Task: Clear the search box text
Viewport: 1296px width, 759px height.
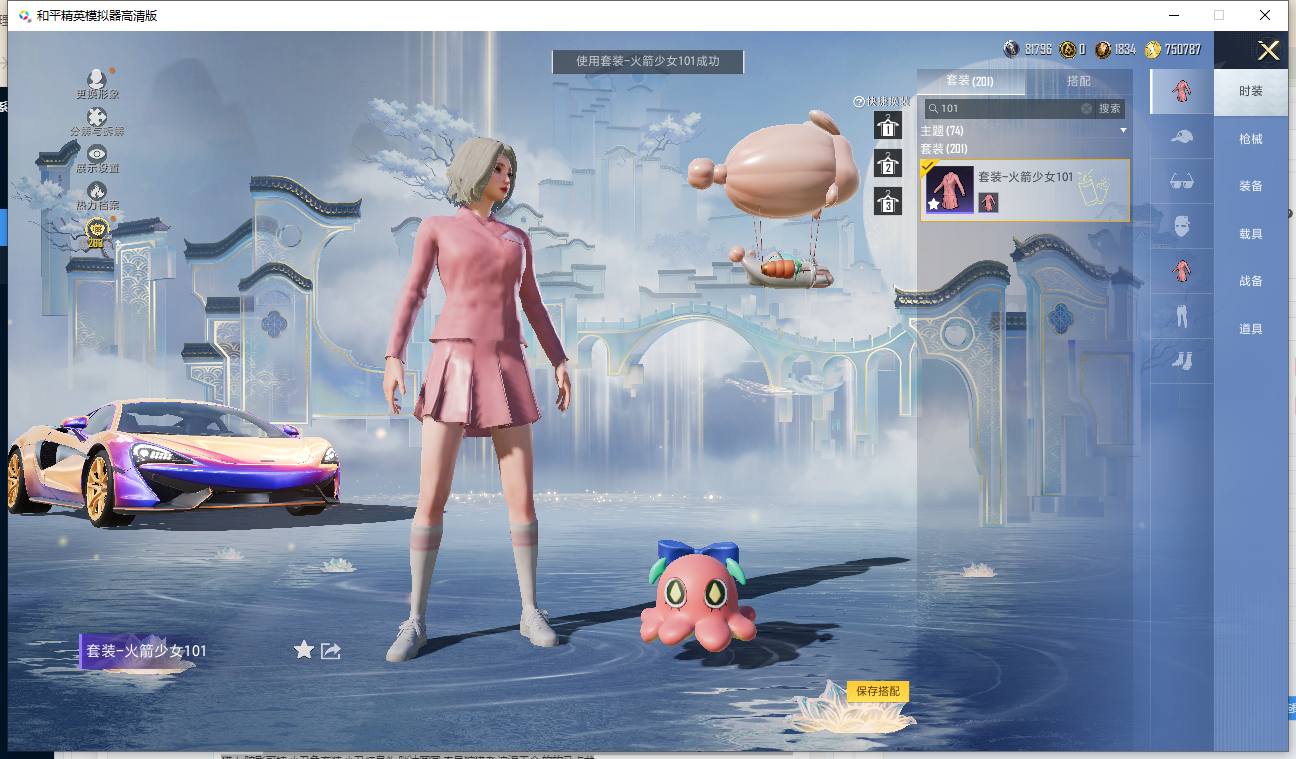Action: point(1087,108)
